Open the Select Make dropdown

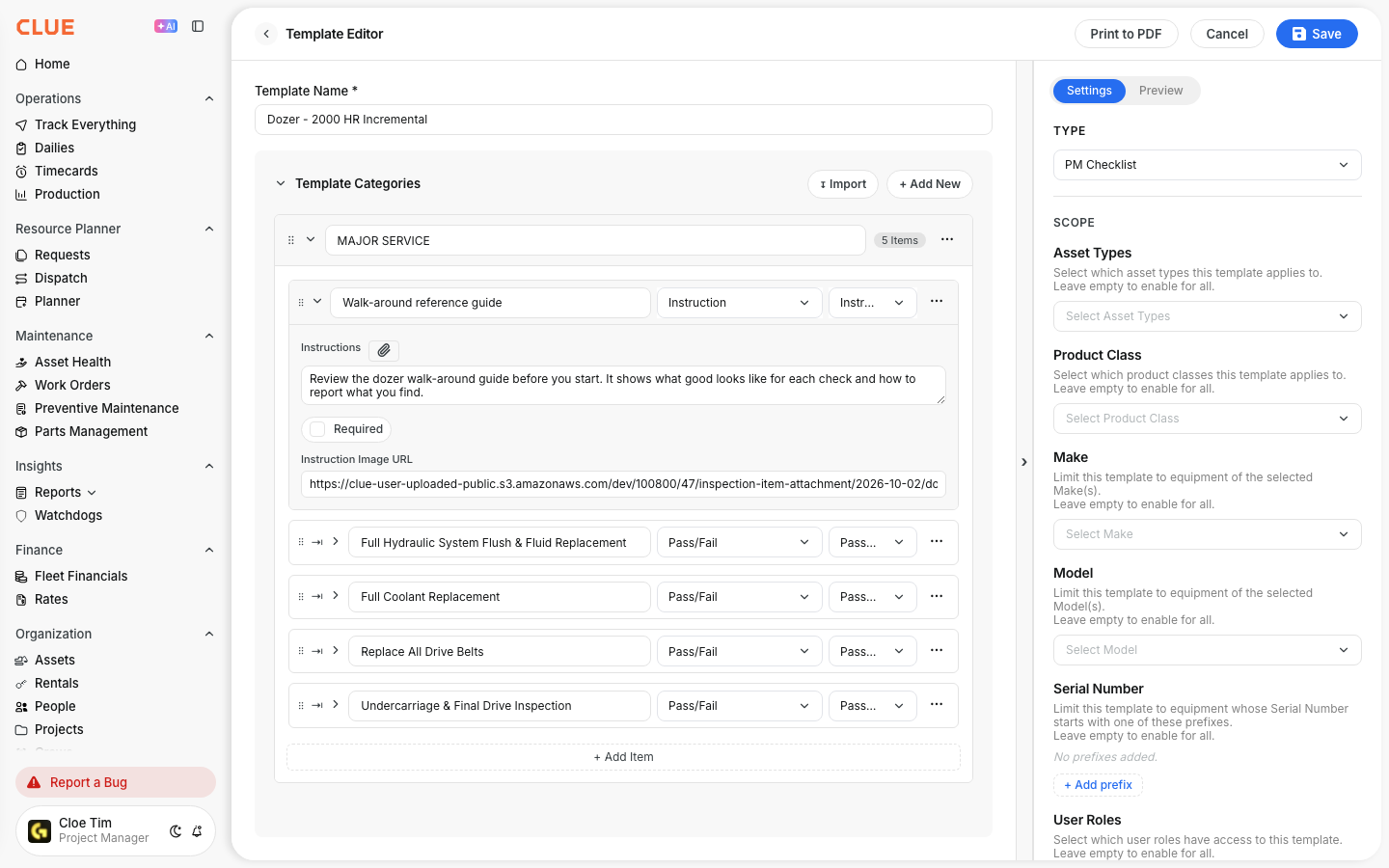tap(1207, 534)
